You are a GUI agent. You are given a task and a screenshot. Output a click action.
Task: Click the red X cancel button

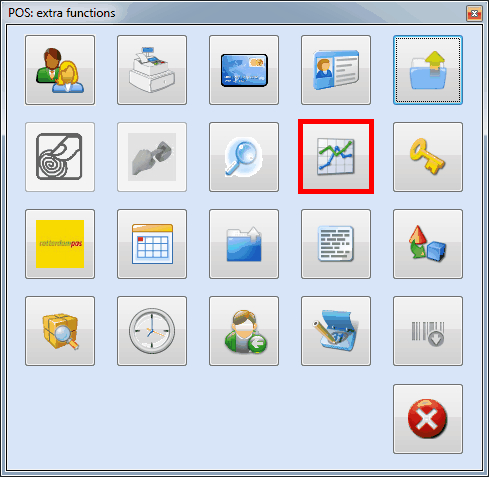pyautogui.click(x=428, y=419)
